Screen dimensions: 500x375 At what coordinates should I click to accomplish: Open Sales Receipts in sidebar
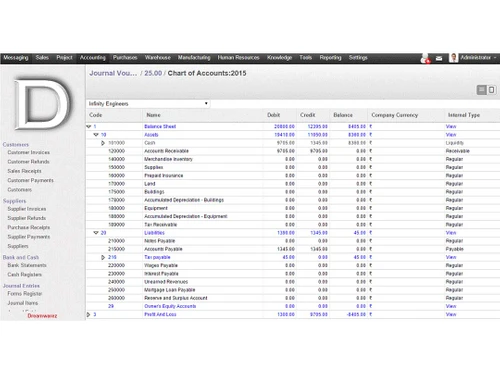(24, 171)
